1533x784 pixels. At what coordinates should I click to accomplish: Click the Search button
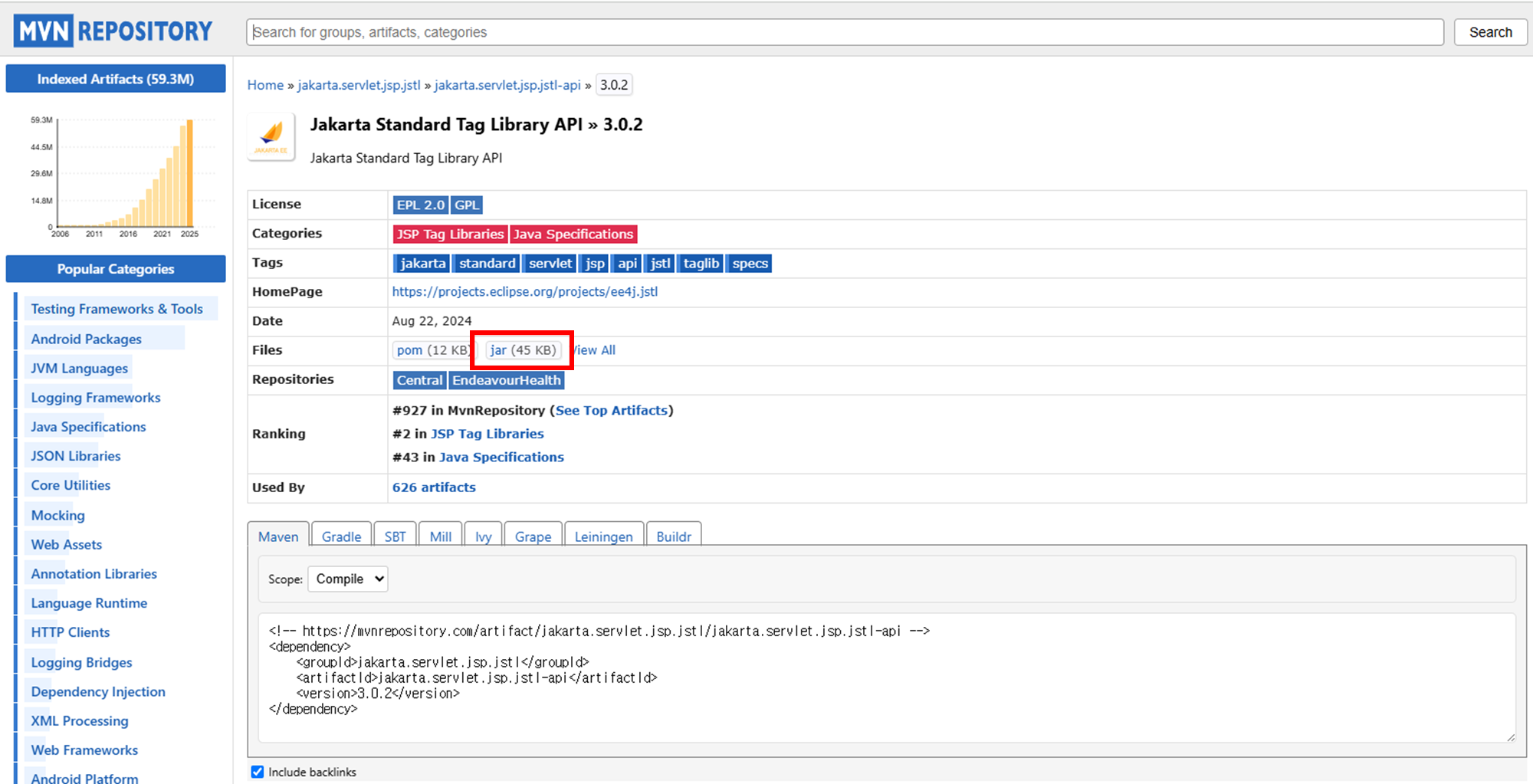1490,32
